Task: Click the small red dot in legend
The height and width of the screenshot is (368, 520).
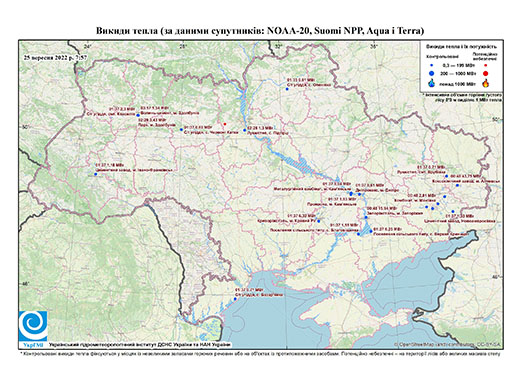Action: click(x=486, y=65)
